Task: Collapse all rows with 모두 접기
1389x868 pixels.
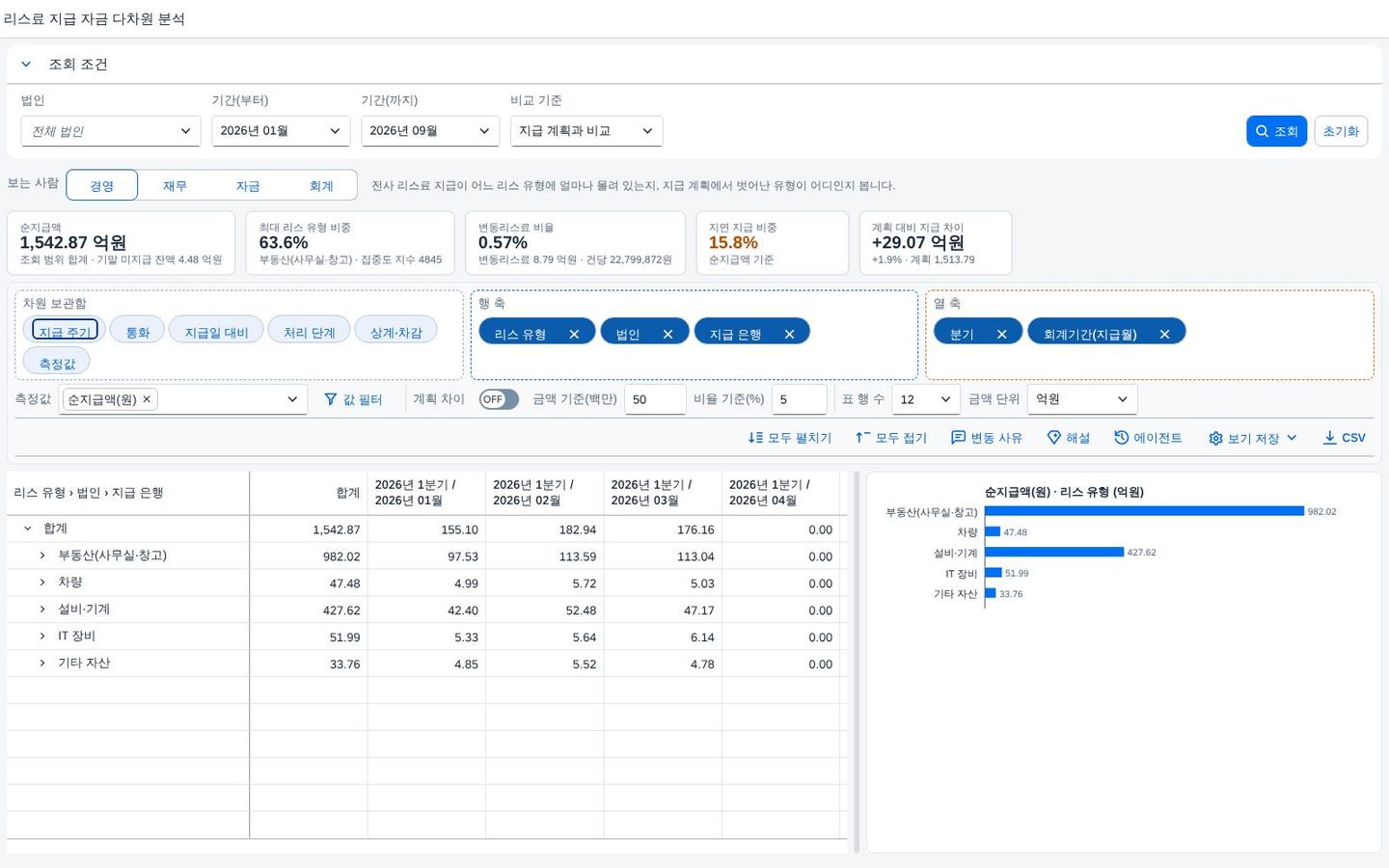Action: coord(890,438)
